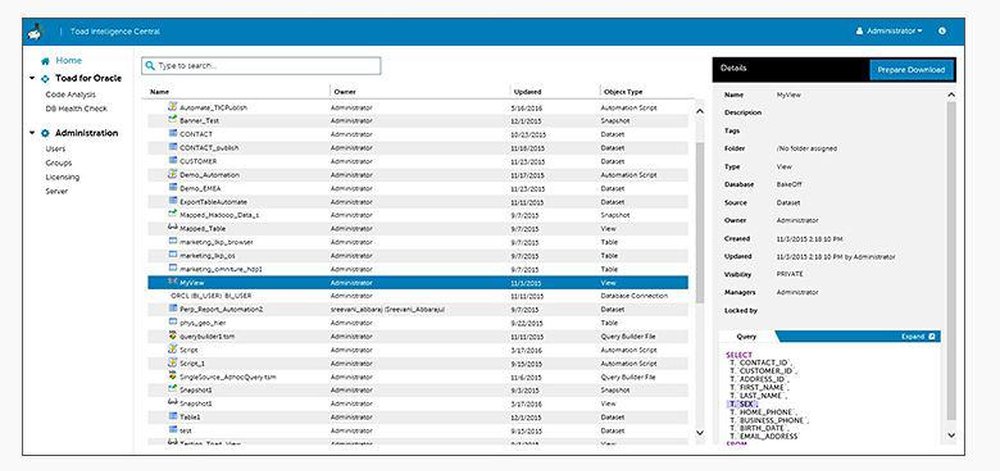Collapse the Toad for Oracle section
This screenshot has height=471, width=1000.
pyautogui.click(x=33, y=78)
